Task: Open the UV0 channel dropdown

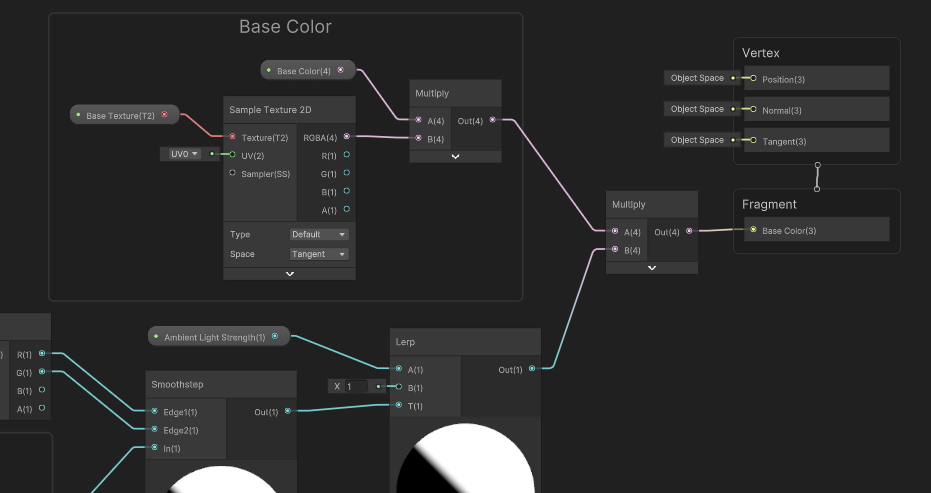Action: 181,154
